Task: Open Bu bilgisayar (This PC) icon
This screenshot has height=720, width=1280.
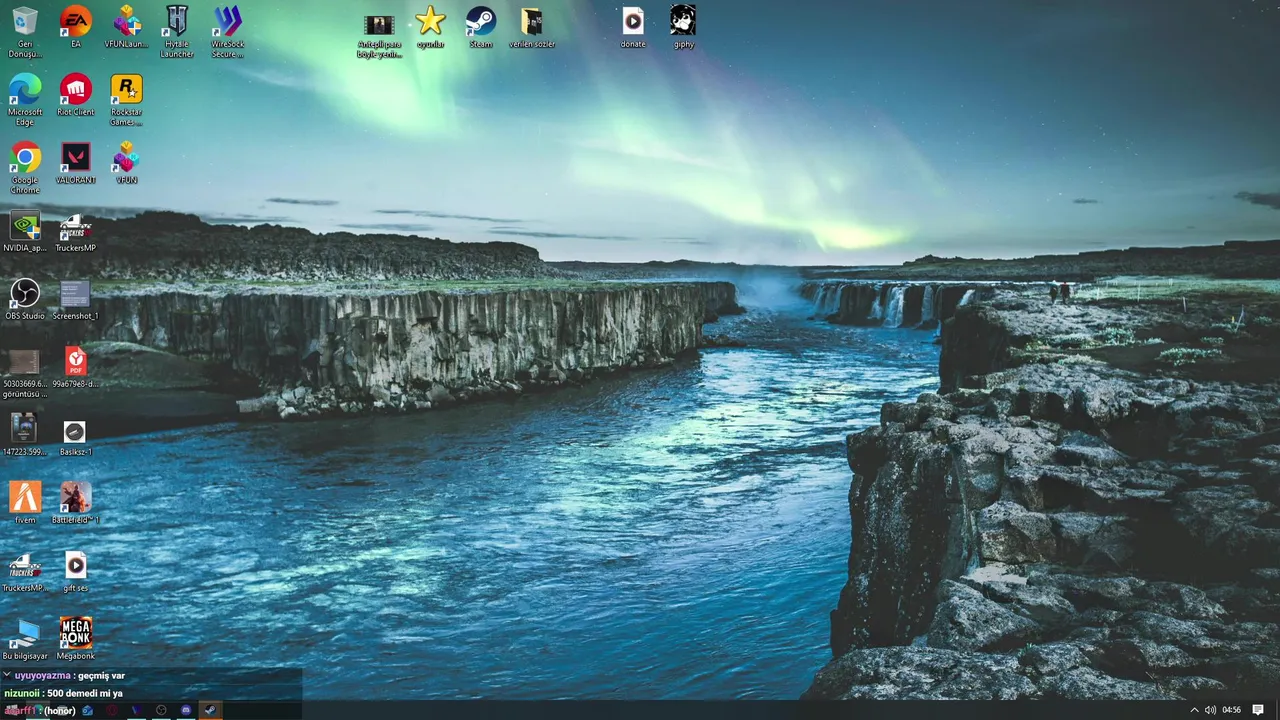Action: point(25,639)
